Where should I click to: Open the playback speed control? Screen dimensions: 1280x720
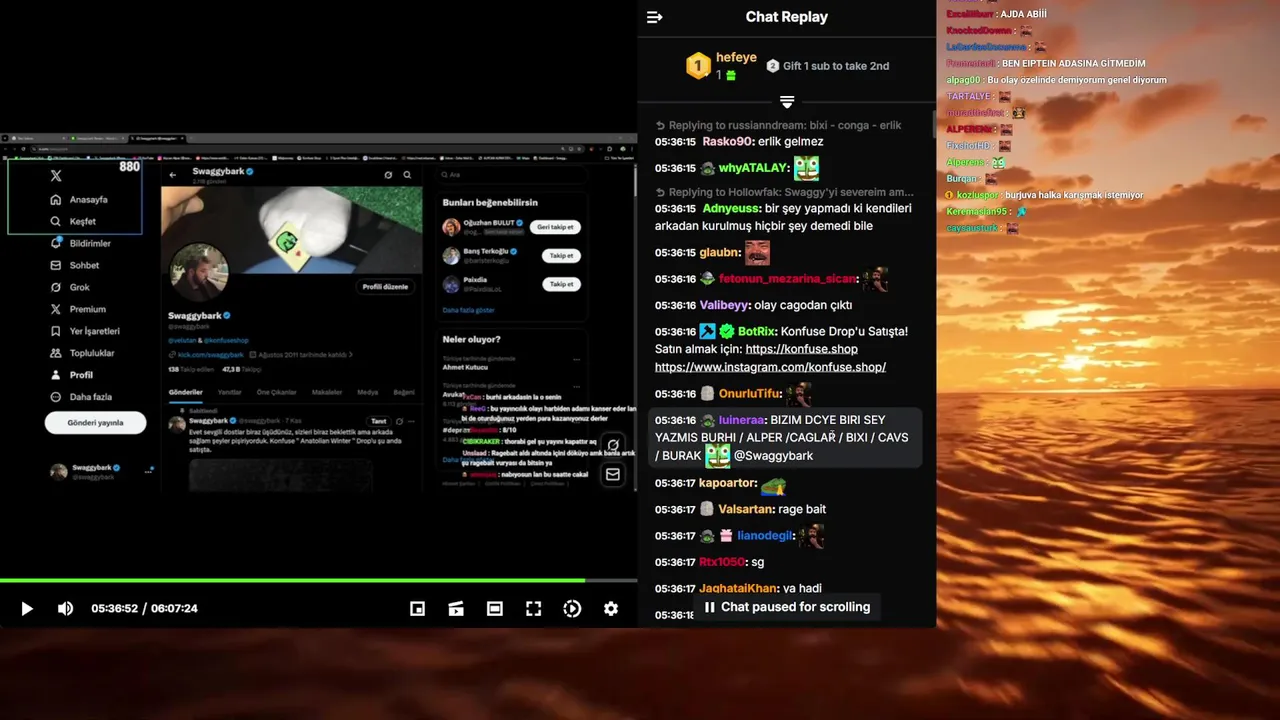[572, 608]
